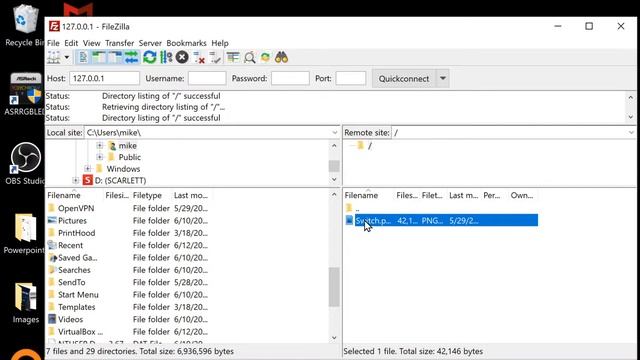The height and width of the screenshot is (360, 640).
Task: Reconnect to the last used server
Action: (x=215, y=58)
